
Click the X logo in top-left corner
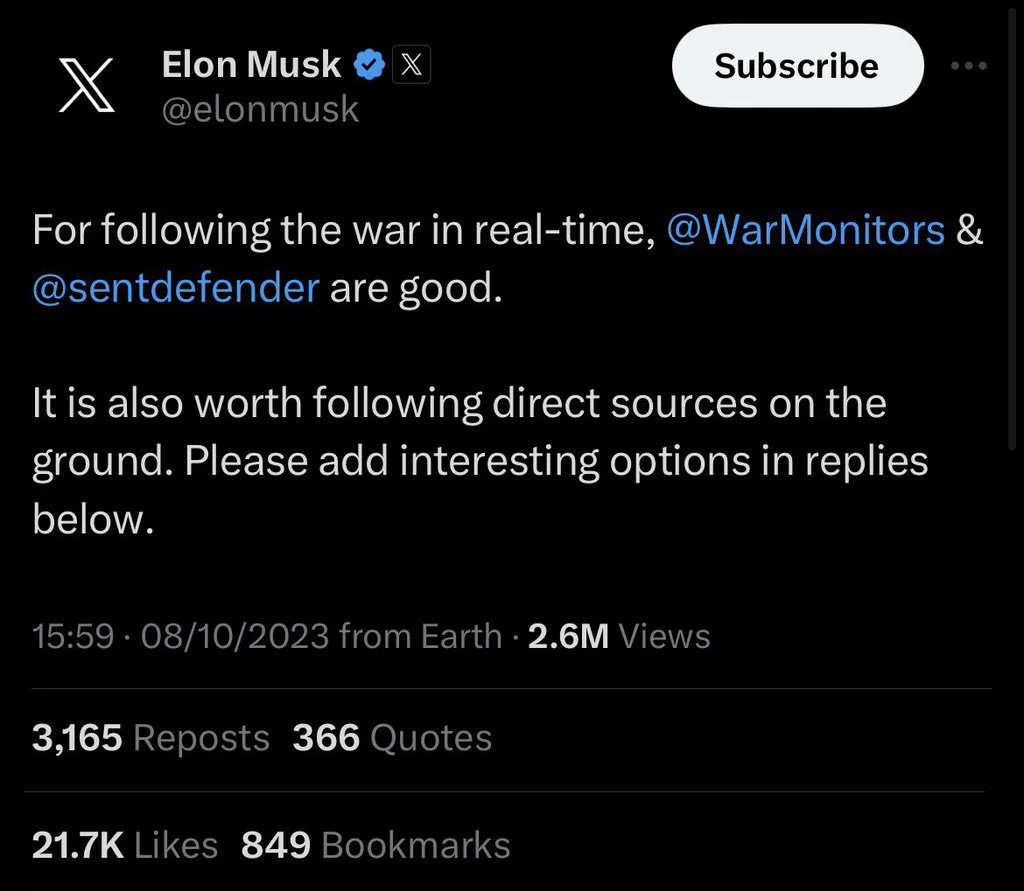click(x=85, y=85)
